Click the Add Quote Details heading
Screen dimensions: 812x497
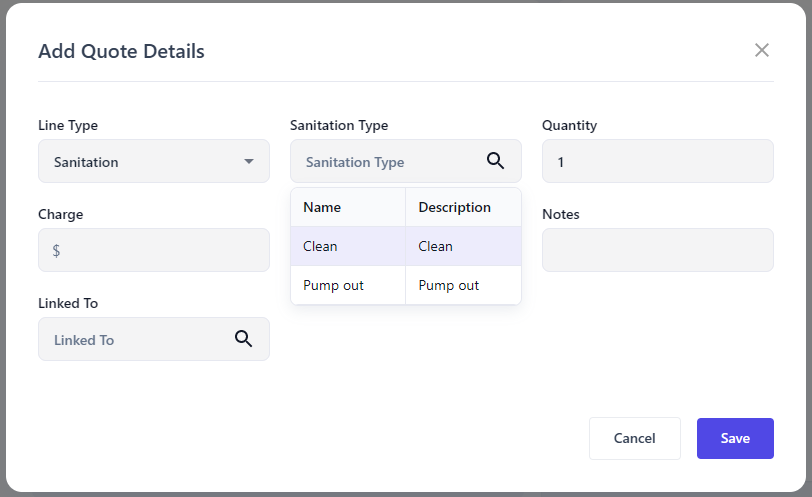pyautogui.click(x=121, y=51)
